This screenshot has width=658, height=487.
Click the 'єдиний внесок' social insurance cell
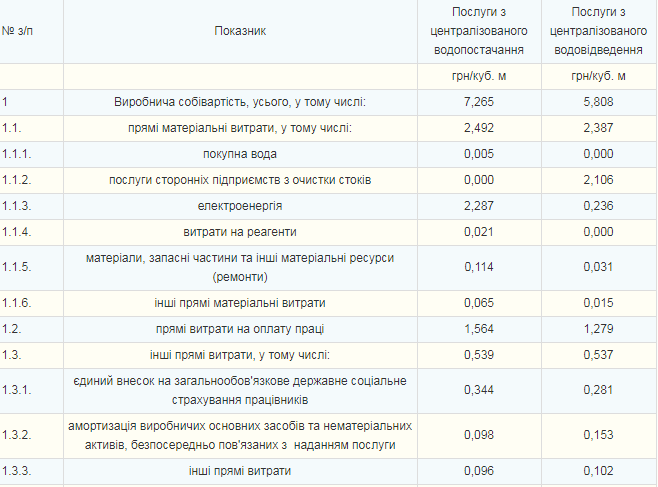coord(240,390)
